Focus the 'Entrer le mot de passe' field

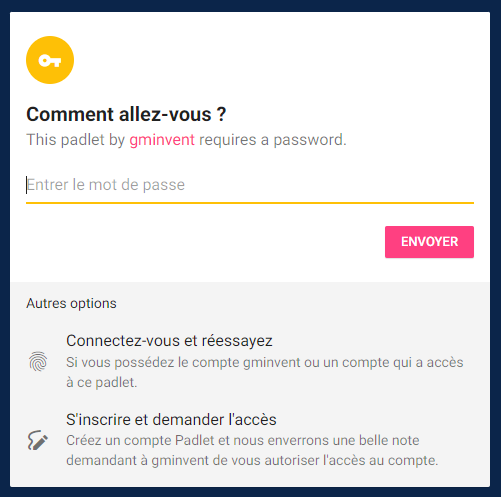click(250, 185)
